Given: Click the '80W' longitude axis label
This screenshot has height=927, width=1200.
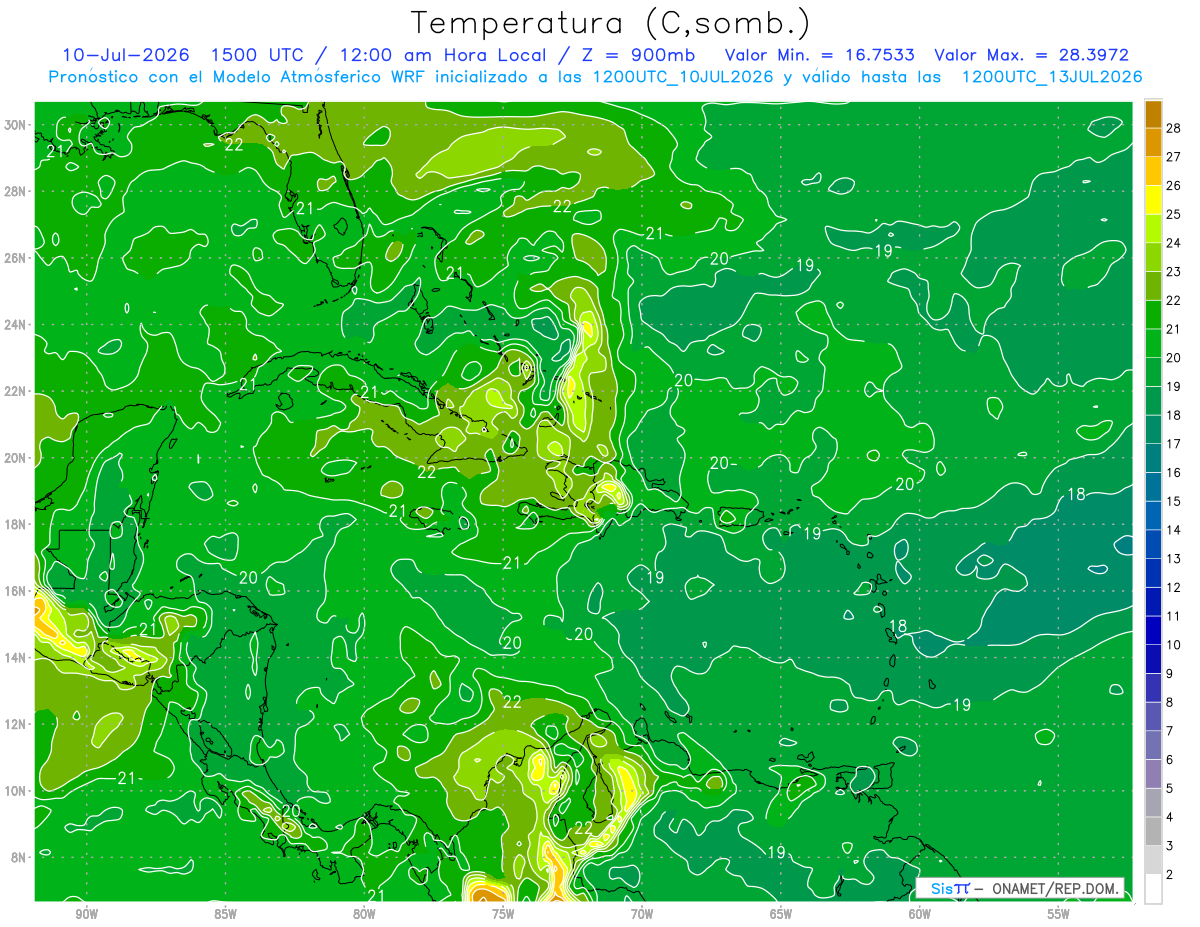Looking at the screenshot, I should 364,914.
